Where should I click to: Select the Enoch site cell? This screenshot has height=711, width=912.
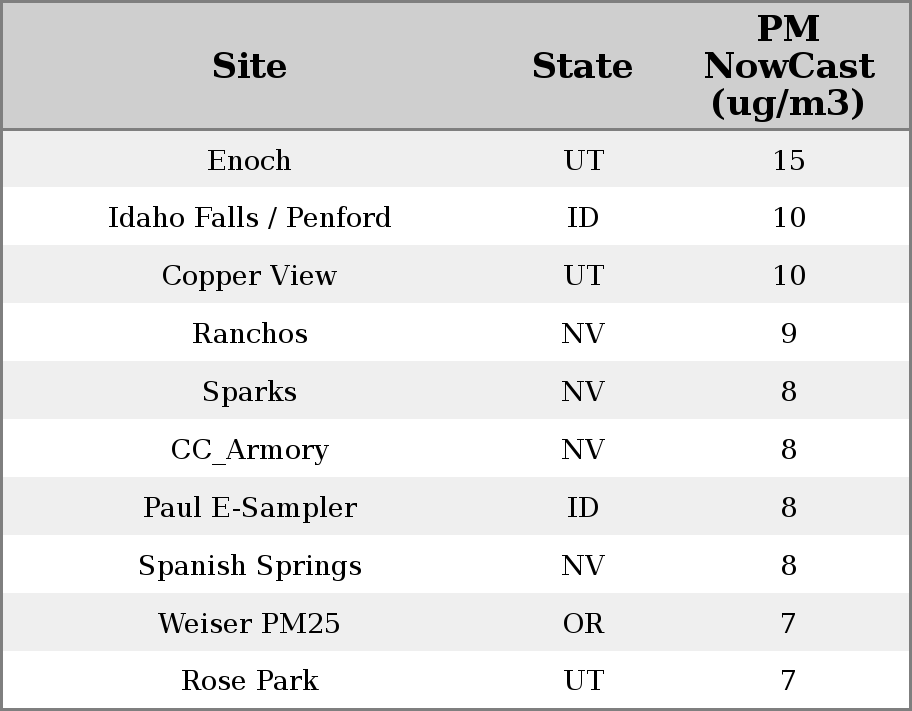coord(249,161)
